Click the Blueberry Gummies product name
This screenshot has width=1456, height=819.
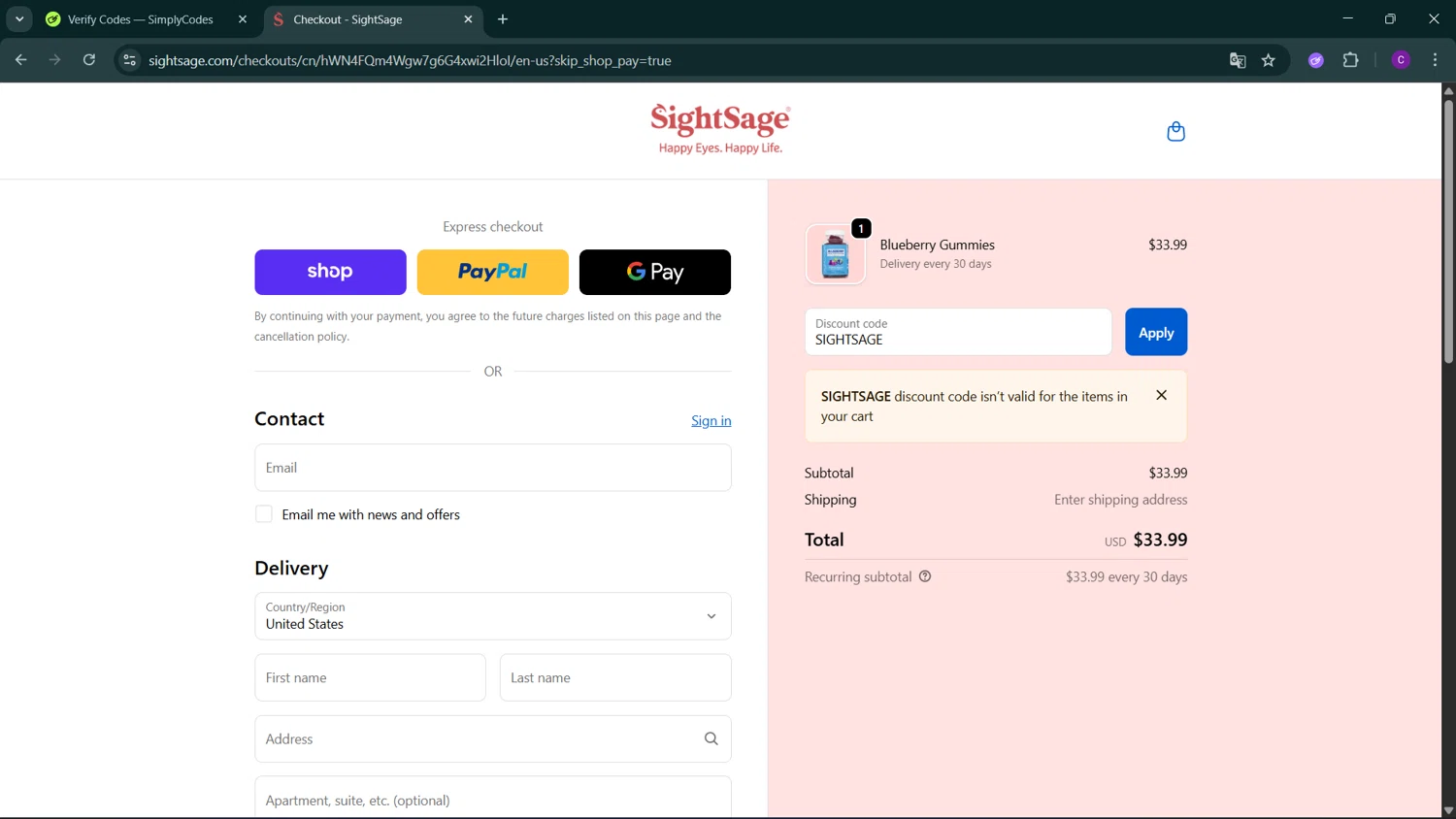[938, 245]
